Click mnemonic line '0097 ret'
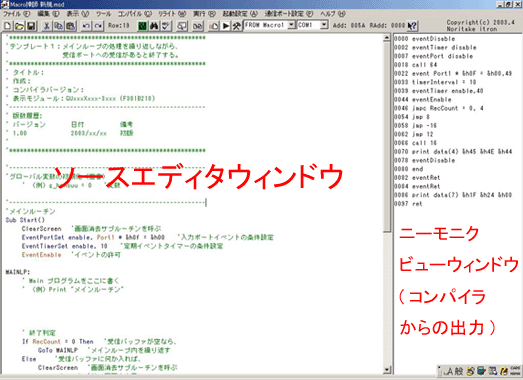The width and height of the screenshot is (523, 380). (408, 204)
